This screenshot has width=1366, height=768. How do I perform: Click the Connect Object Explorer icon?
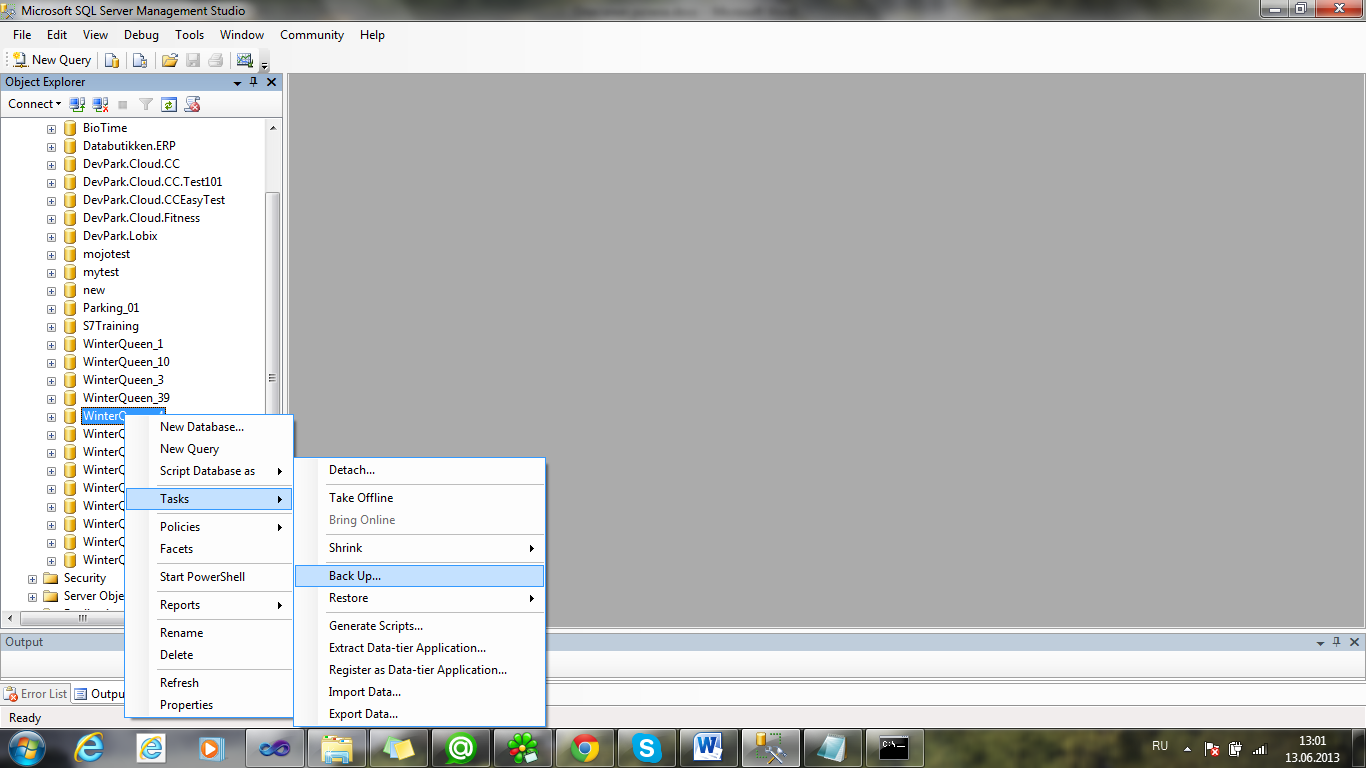[x=77, y=104]
